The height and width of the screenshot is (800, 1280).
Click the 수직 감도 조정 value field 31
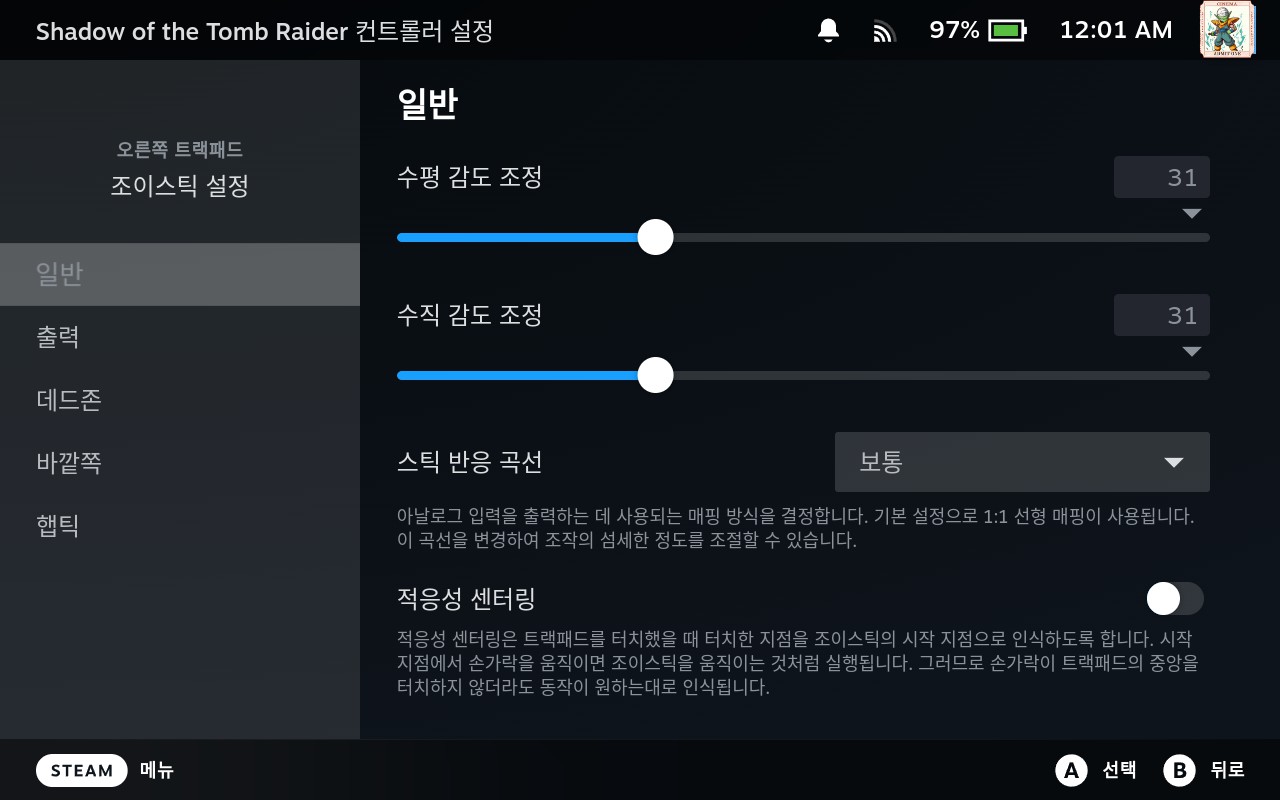1162,315
